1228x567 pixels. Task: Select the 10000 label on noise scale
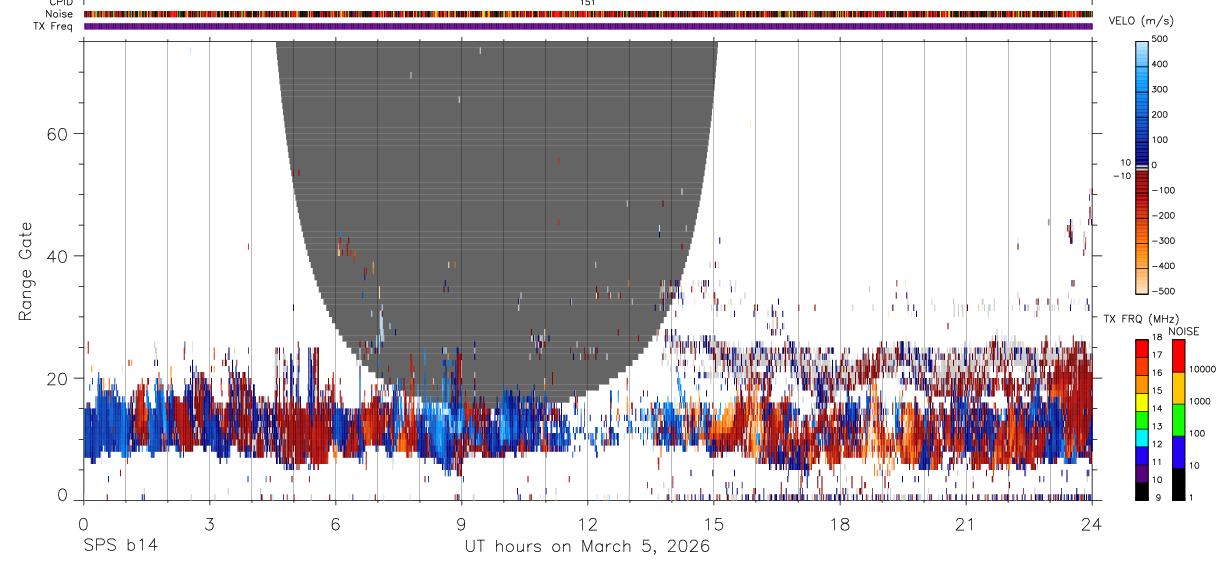[1202, 369]
